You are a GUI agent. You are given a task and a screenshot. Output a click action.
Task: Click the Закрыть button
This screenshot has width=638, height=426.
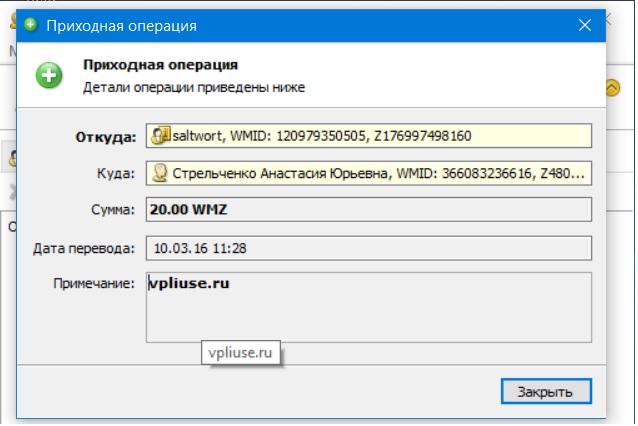tap(546, 391)
